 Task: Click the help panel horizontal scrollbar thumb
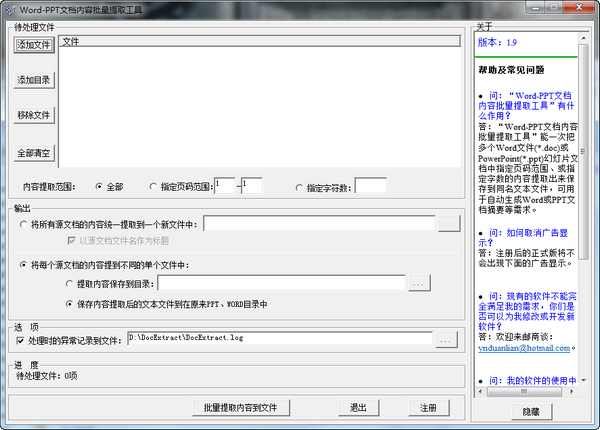[524, 391]
